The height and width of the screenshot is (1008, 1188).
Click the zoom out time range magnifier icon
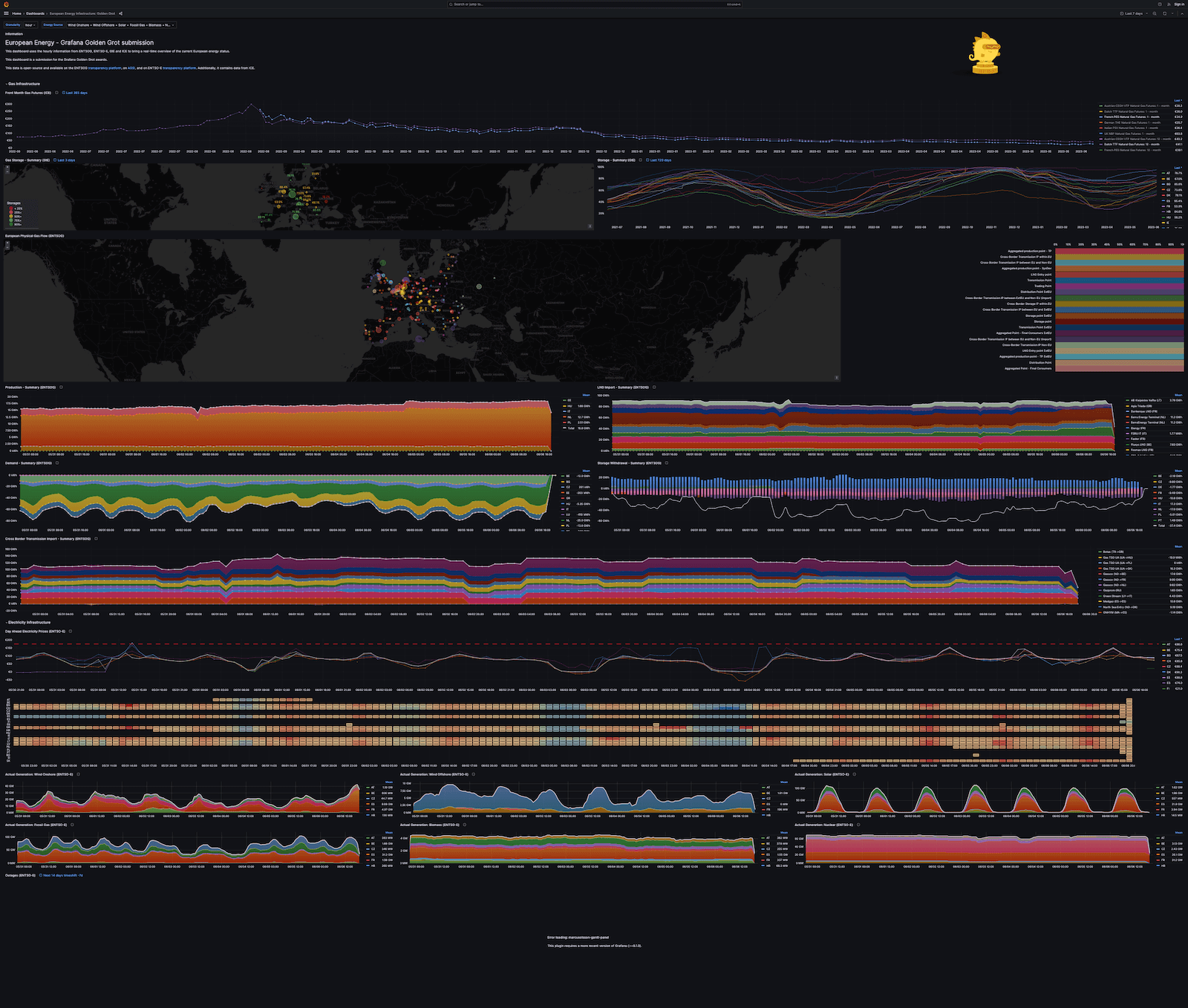tap(1155, 13)
